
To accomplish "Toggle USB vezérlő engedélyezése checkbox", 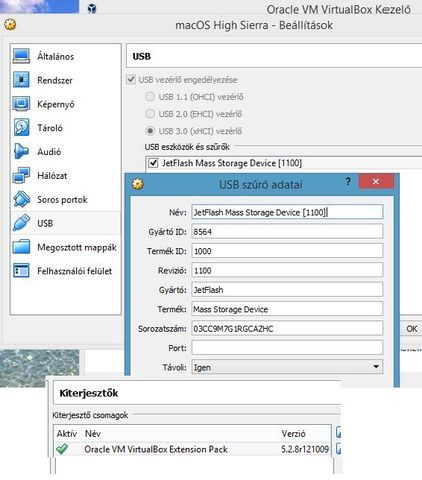I will tap(131, 80).
